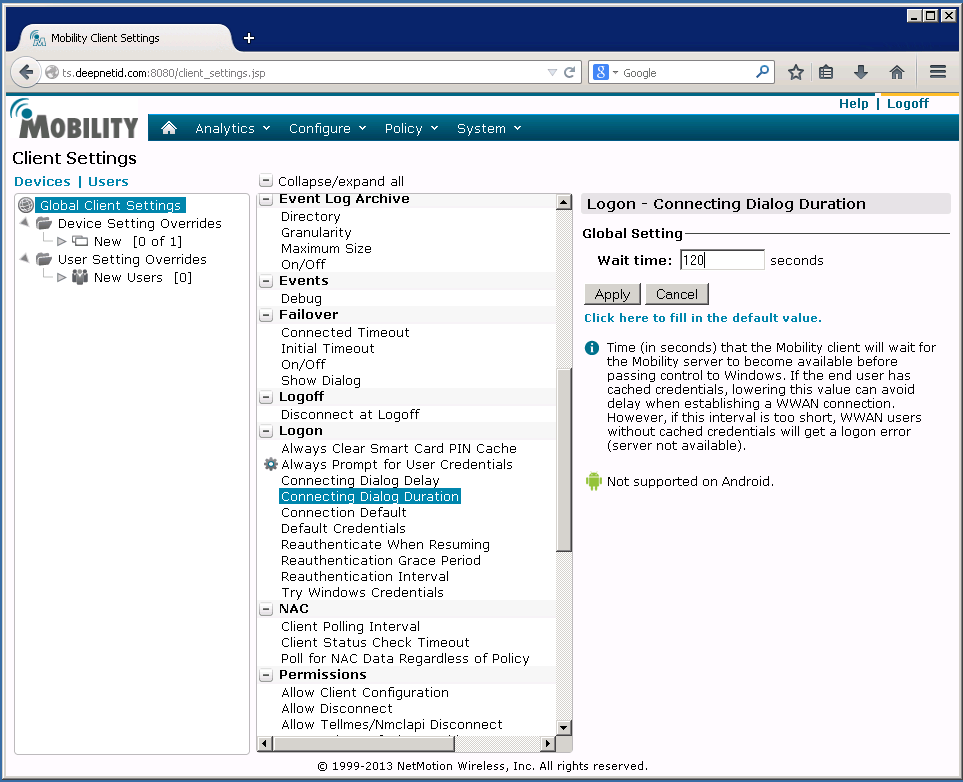This screenshot has height=782, width=963.
Task: Click the settings list vertical scrollbar
Action: point(564,460)
